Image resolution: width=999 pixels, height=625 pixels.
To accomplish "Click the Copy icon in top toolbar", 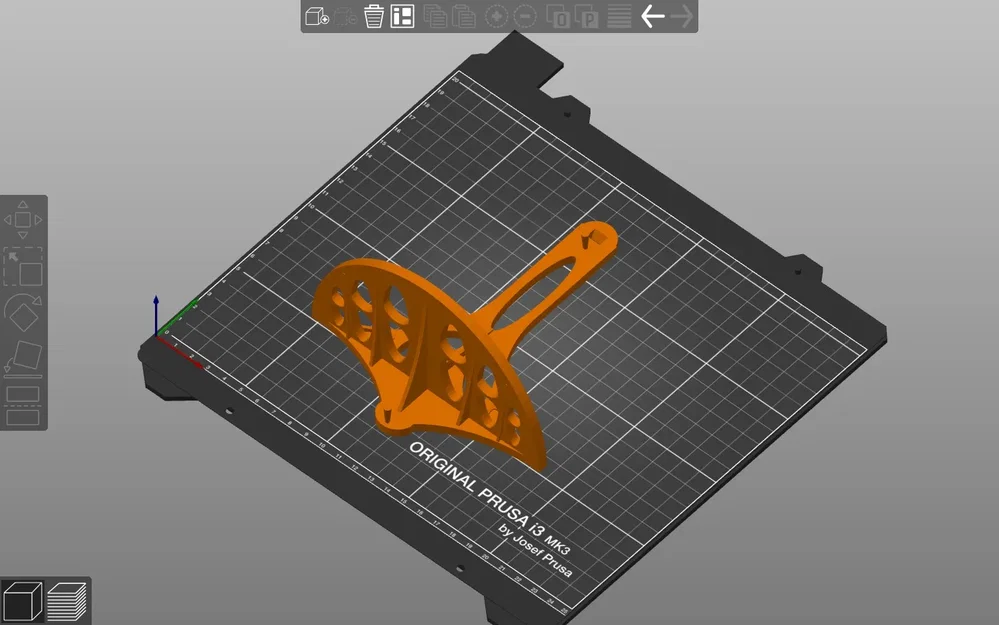I will tap(435, 16).
